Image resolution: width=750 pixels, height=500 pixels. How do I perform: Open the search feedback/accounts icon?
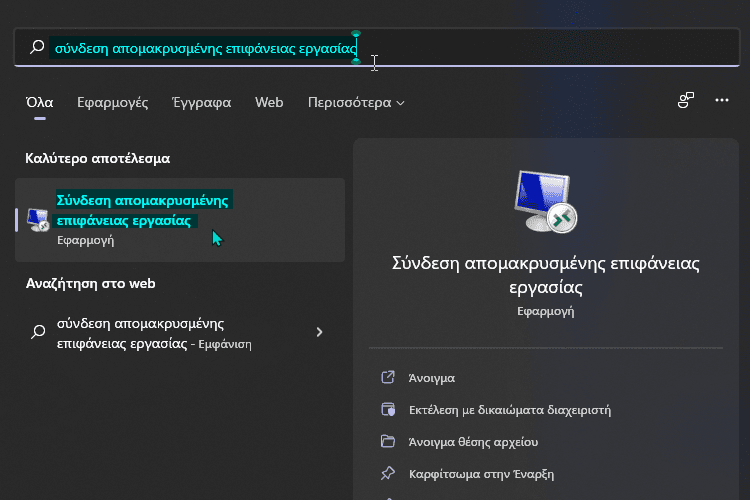pos(685,100)
